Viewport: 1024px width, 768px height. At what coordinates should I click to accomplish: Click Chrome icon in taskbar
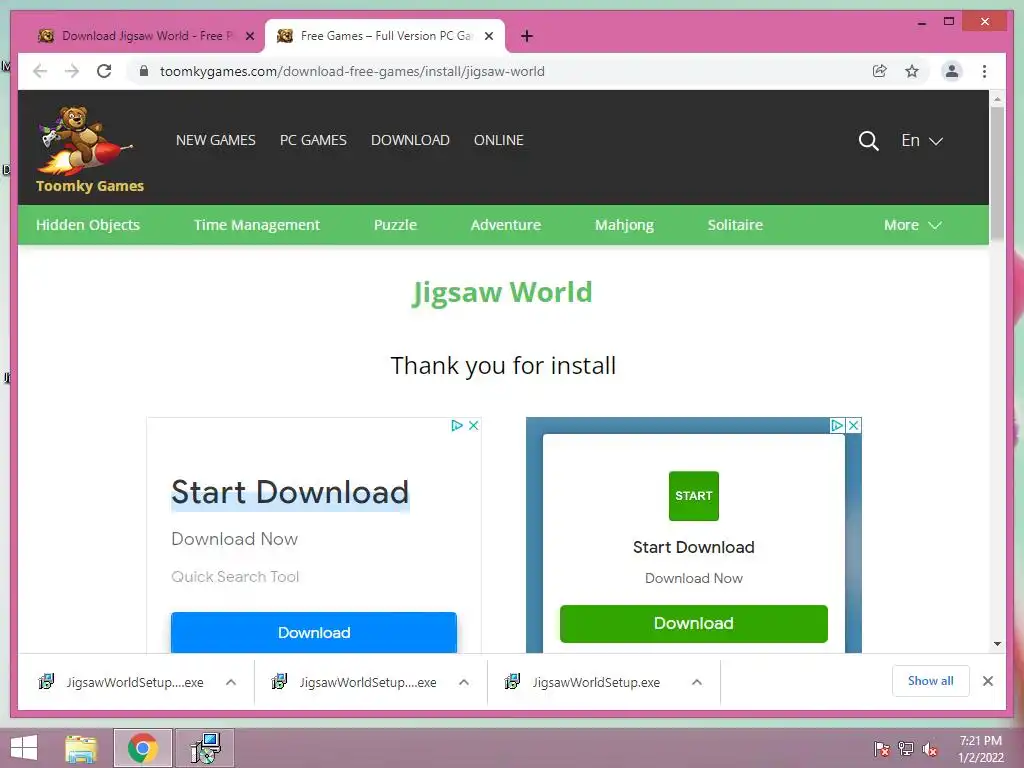coord(142,748)
